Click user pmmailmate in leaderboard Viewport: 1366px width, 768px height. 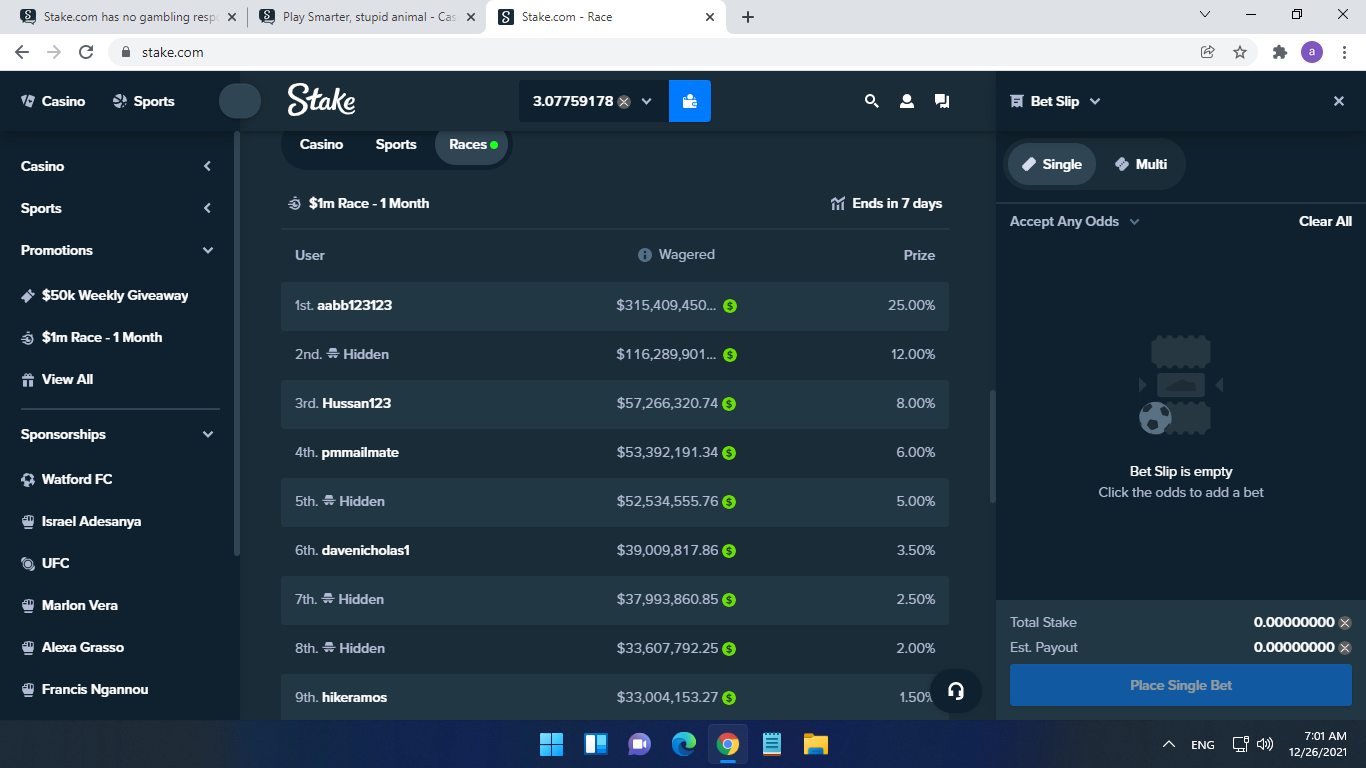(x=360, y=452)
